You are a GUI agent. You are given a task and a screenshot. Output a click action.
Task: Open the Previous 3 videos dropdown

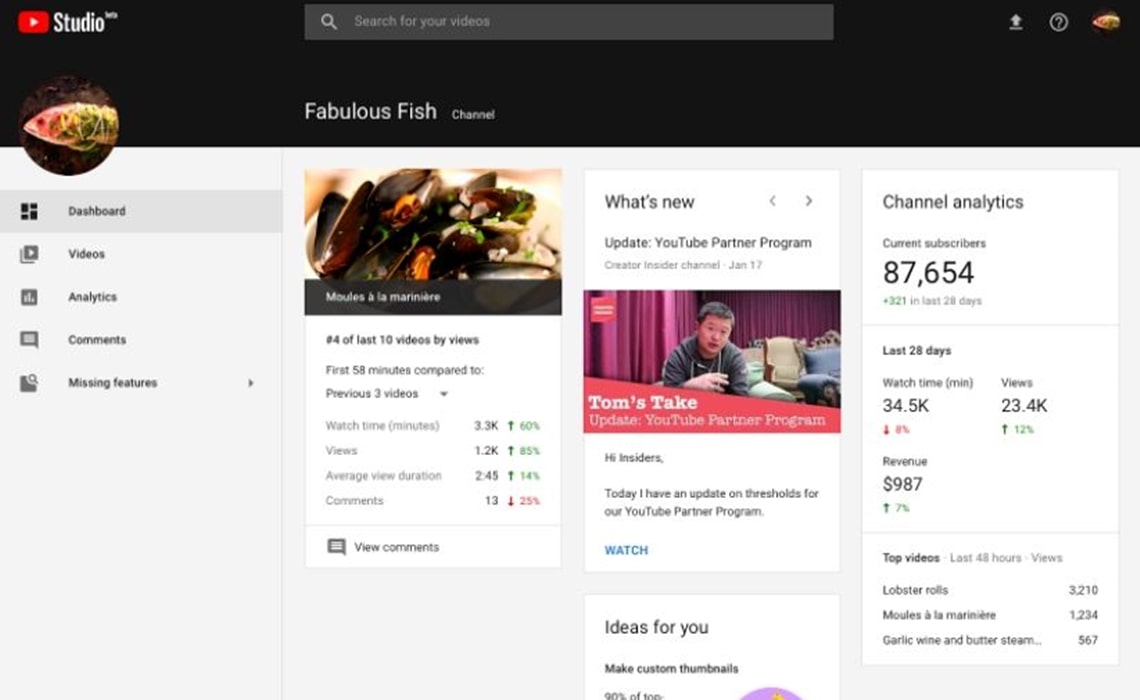pos(387,393)
